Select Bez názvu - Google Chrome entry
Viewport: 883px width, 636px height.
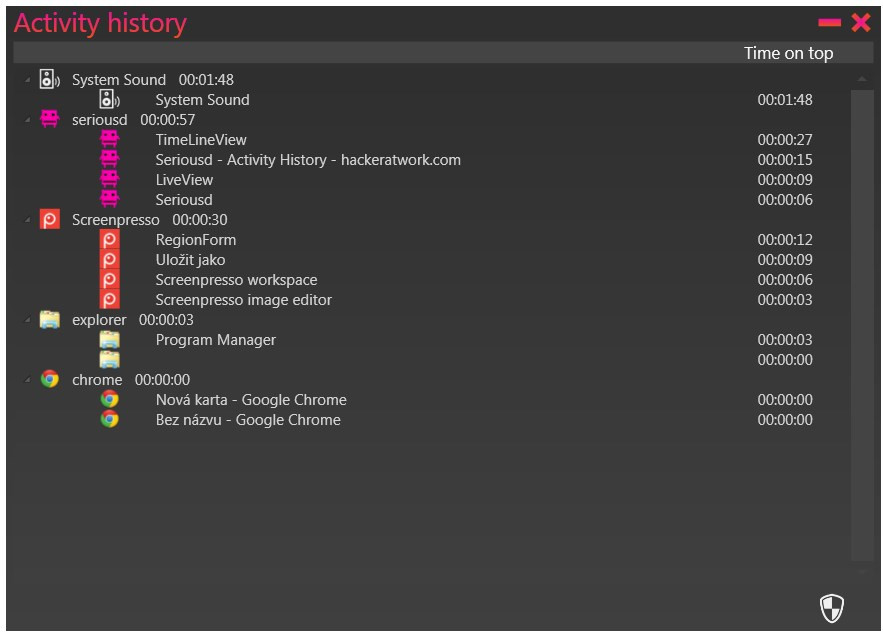(248, 420)
